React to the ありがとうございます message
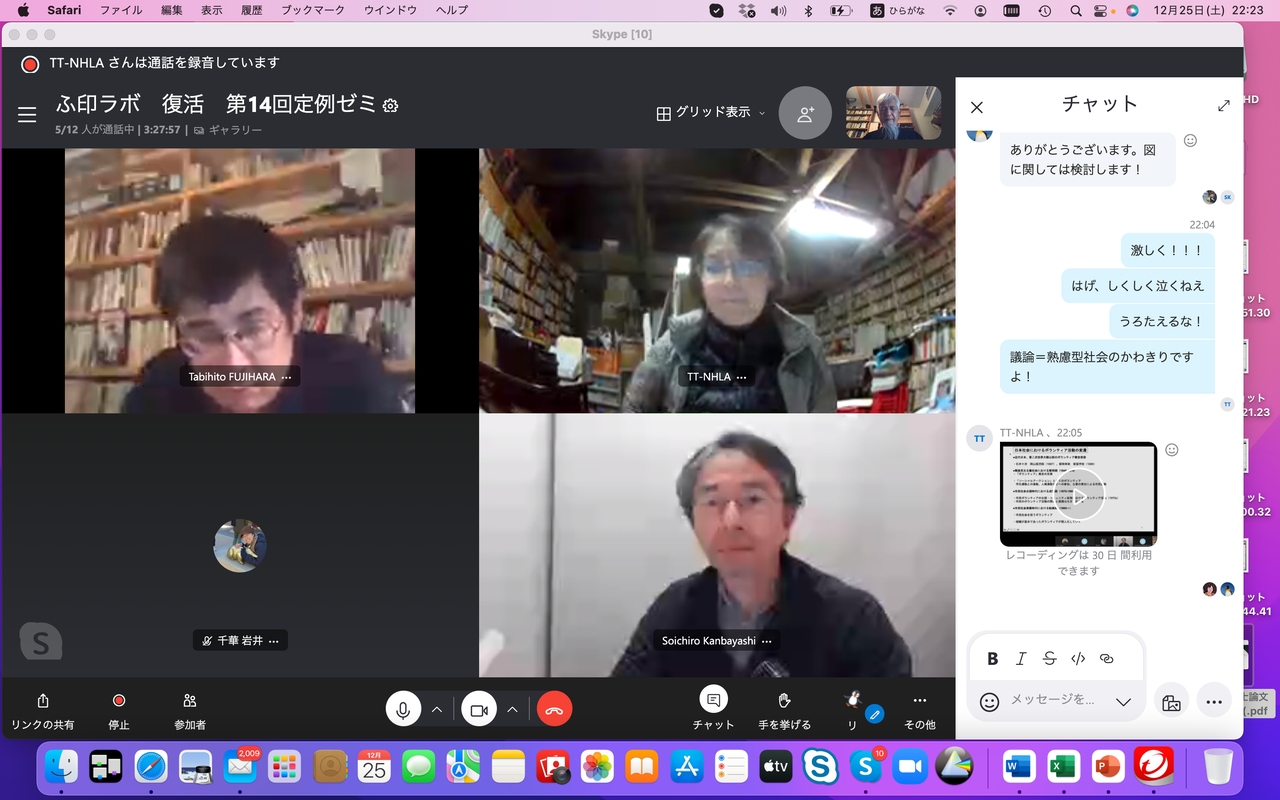 1190,141
